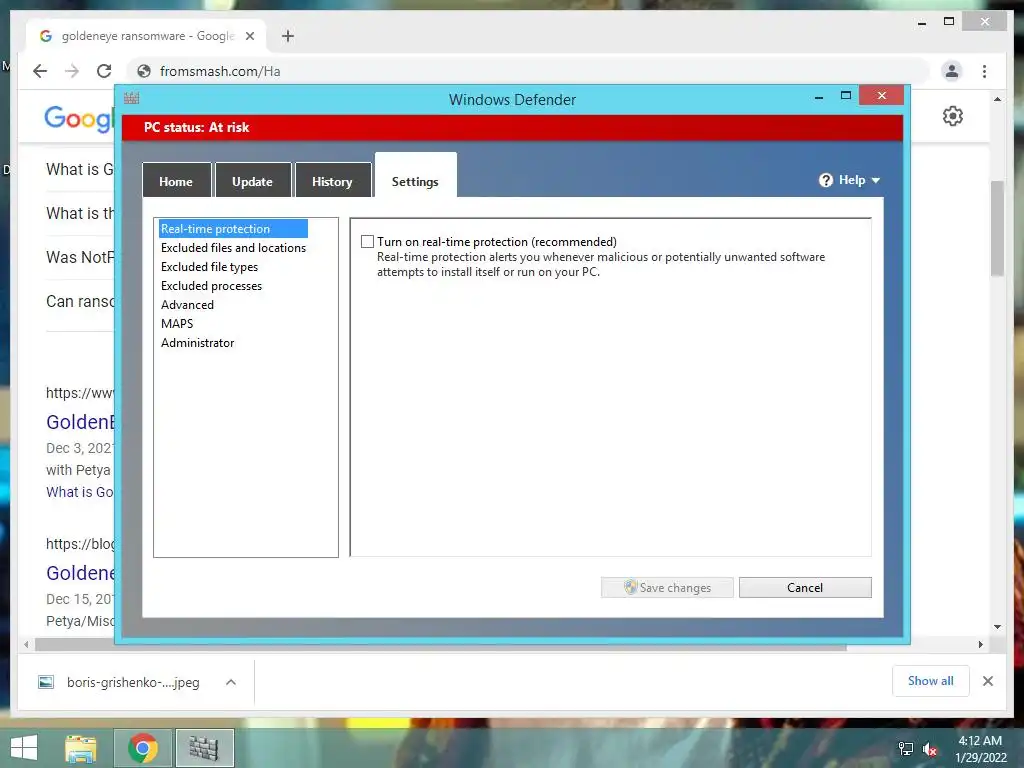Image resolution: width=1024 pixels, height=768 pixels.
Task: Click the Cancel button
Action: [805, 587]
